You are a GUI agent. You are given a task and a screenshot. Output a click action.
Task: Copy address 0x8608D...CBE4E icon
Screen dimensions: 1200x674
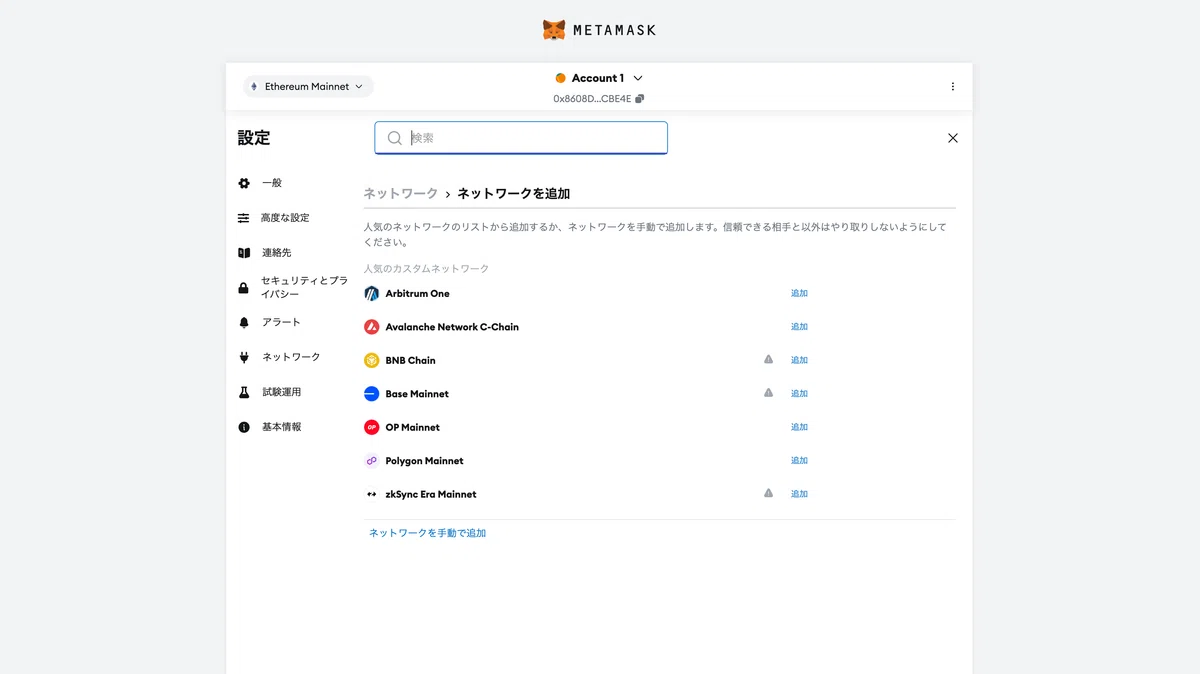pyautogui.click(x=640, y=99)
